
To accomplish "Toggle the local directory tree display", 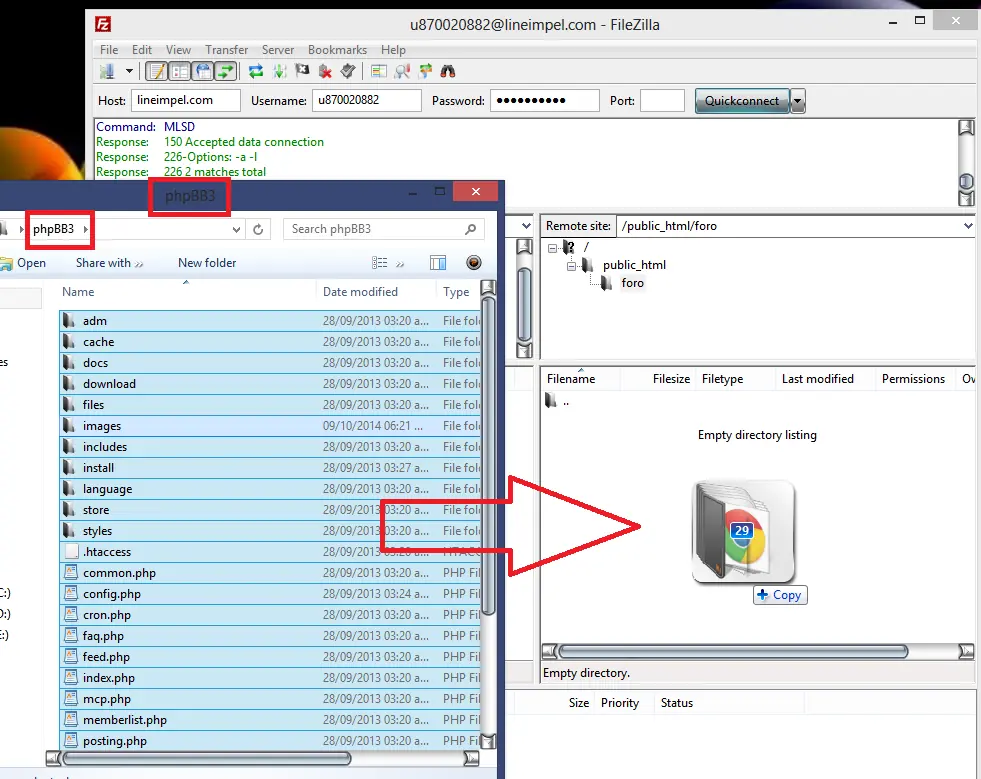I will point(180,71).
